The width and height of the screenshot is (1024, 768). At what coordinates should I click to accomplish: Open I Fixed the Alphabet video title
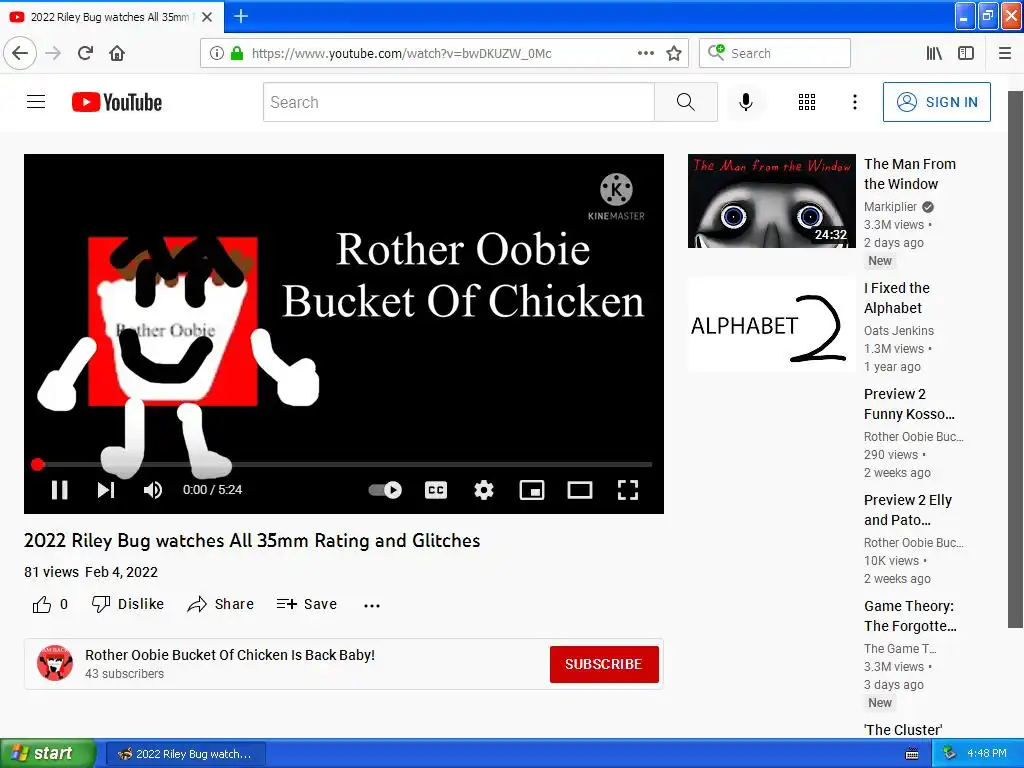tap(897, 298)
